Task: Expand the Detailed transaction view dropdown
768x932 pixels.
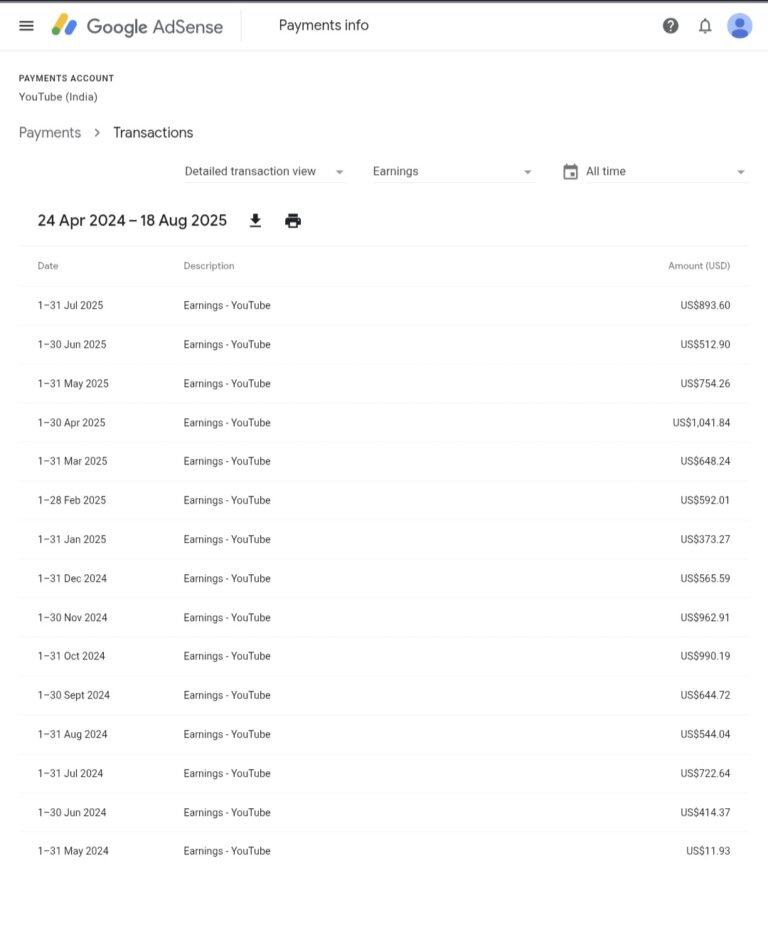Action: (264, 172)
